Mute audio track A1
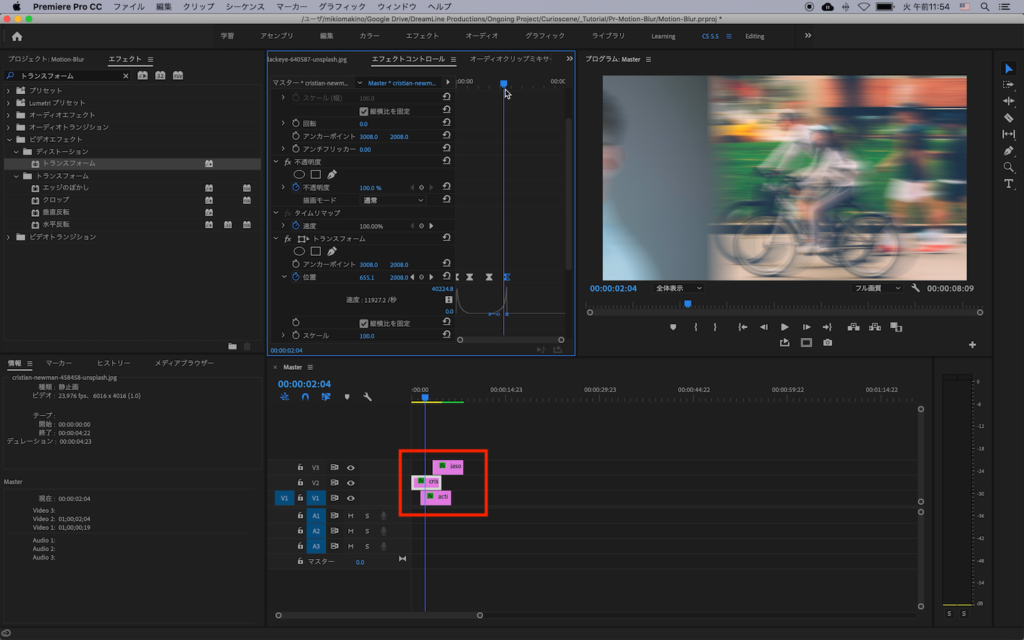The width and height of the screenshot is (1024, 640). 351,516
